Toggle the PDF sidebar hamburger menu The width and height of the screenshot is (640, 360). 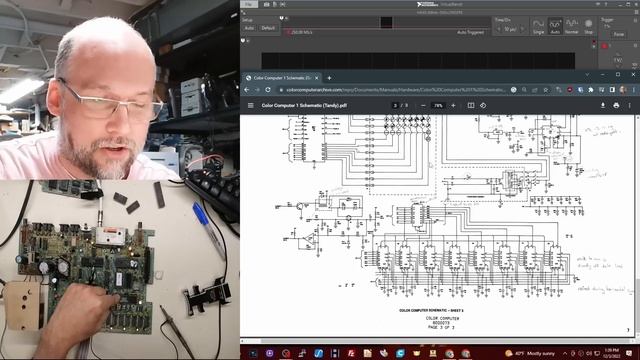point(251,105)
